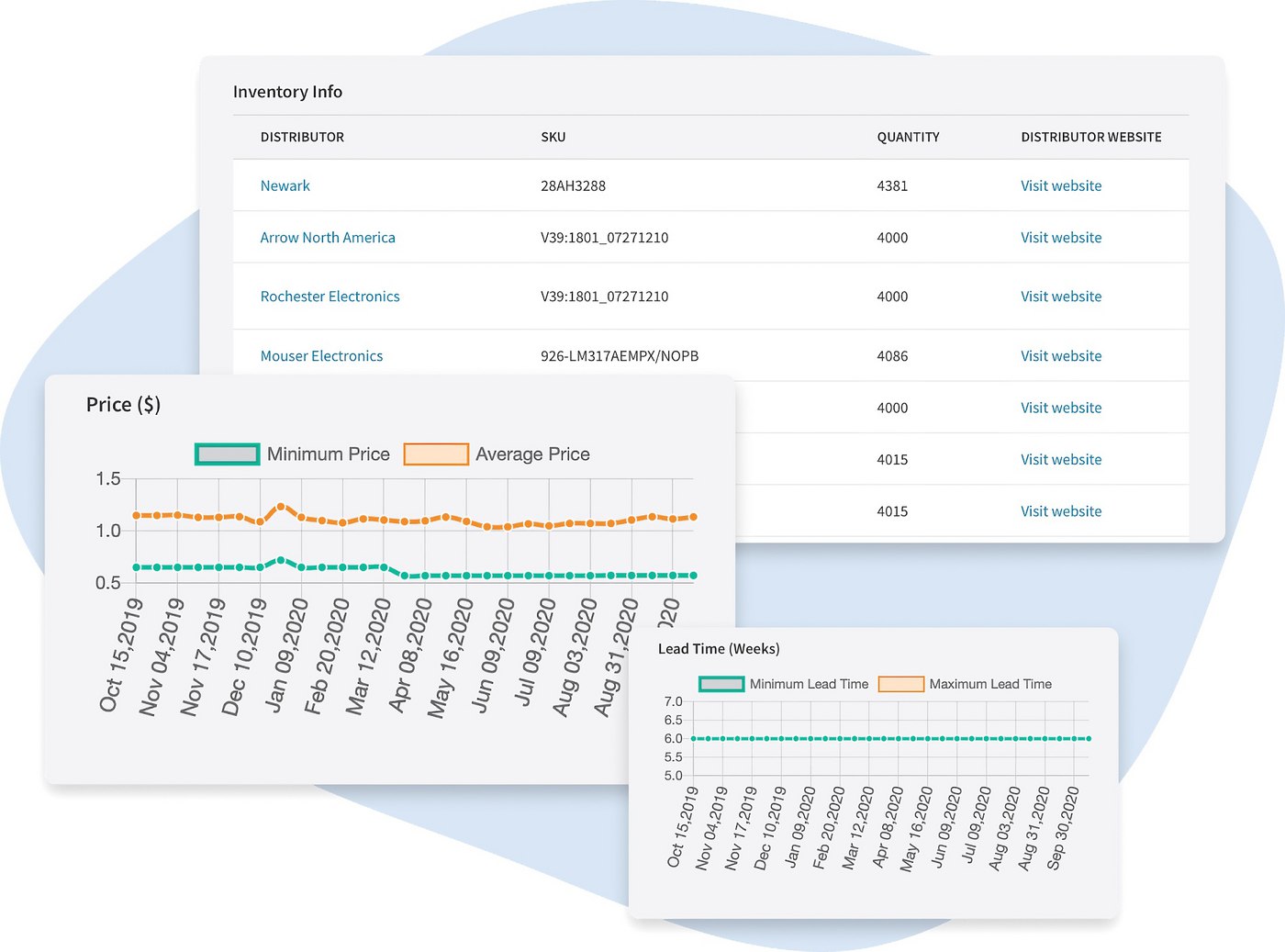Image resolution: width=1285 pixels, height=952 pixels.
Task: Toggle the Minimum Price legend swatch
Action: (227, 454)
